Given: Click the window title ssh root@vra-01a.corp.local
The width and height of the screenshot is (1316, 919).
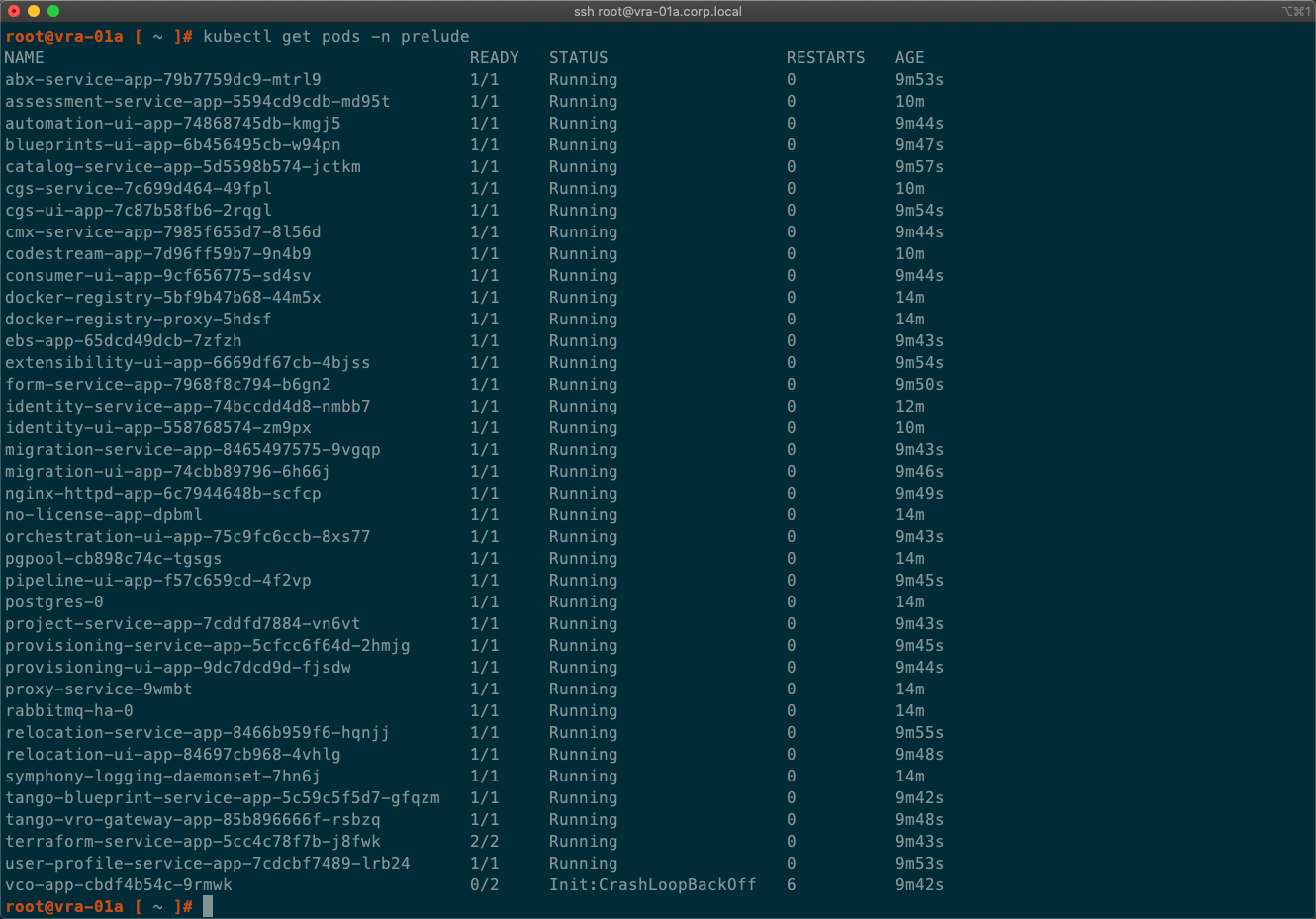Looking at the screenshot, I should click(658, 12).
